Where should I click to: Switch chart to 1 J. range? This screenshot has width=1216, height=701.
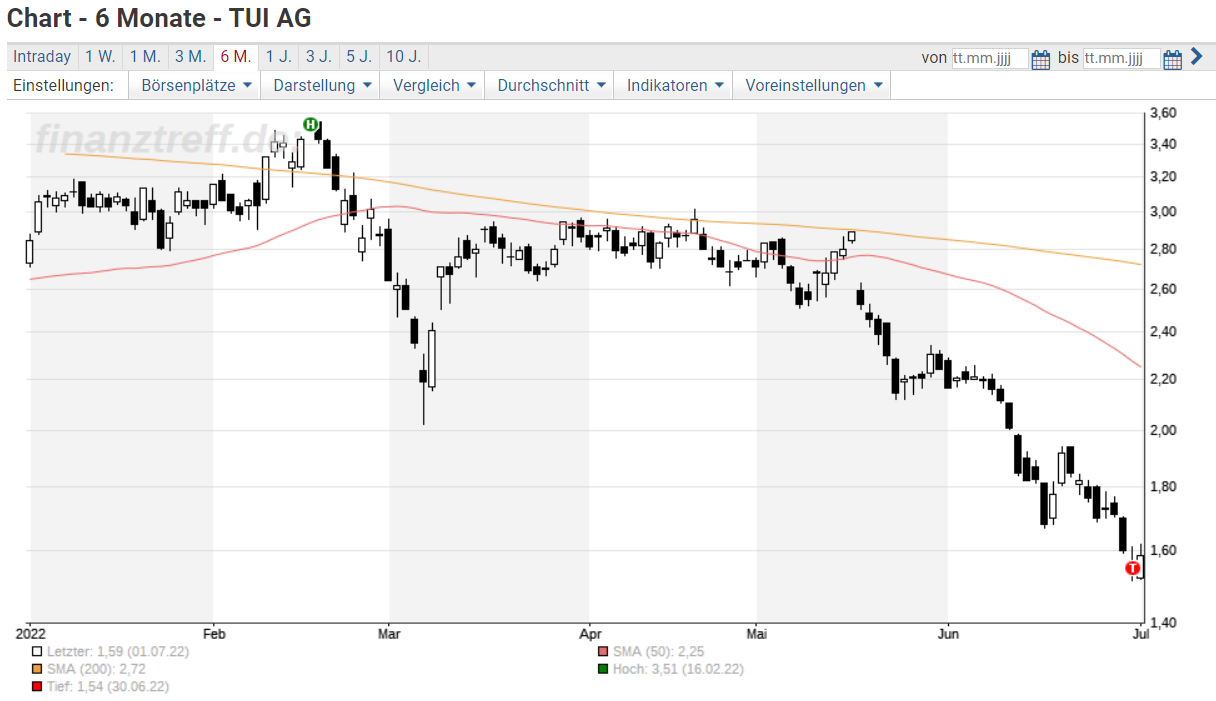coord(278,57)
